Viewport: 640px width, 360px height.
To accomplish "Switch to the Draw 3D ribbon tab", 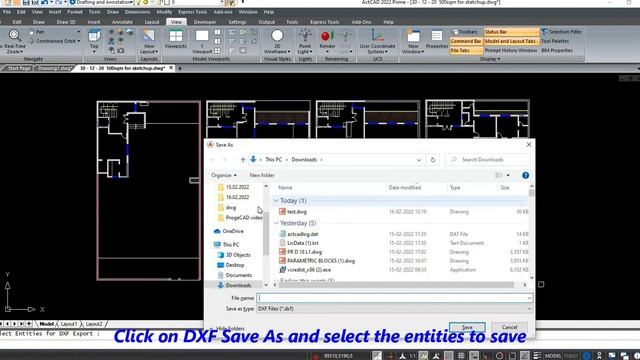I will pos(66,22).
